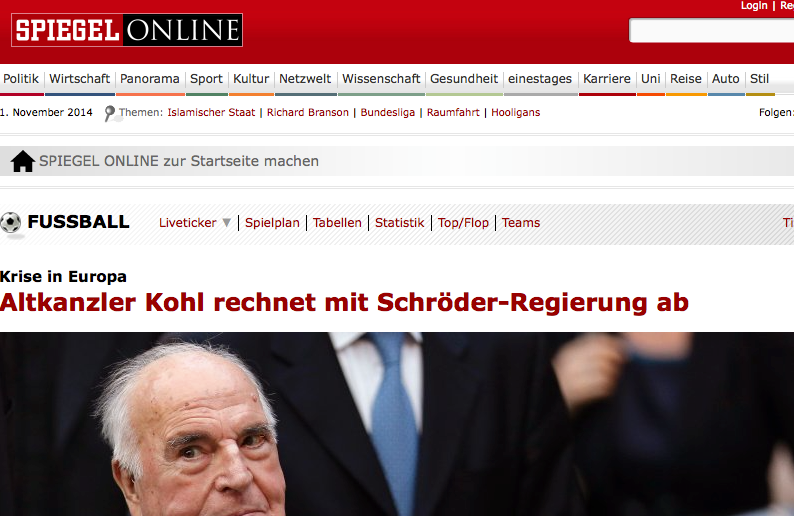Open the Islamischer Staat topic link
The height and width of the screenshot is (516, 794).
coord(211,112)
